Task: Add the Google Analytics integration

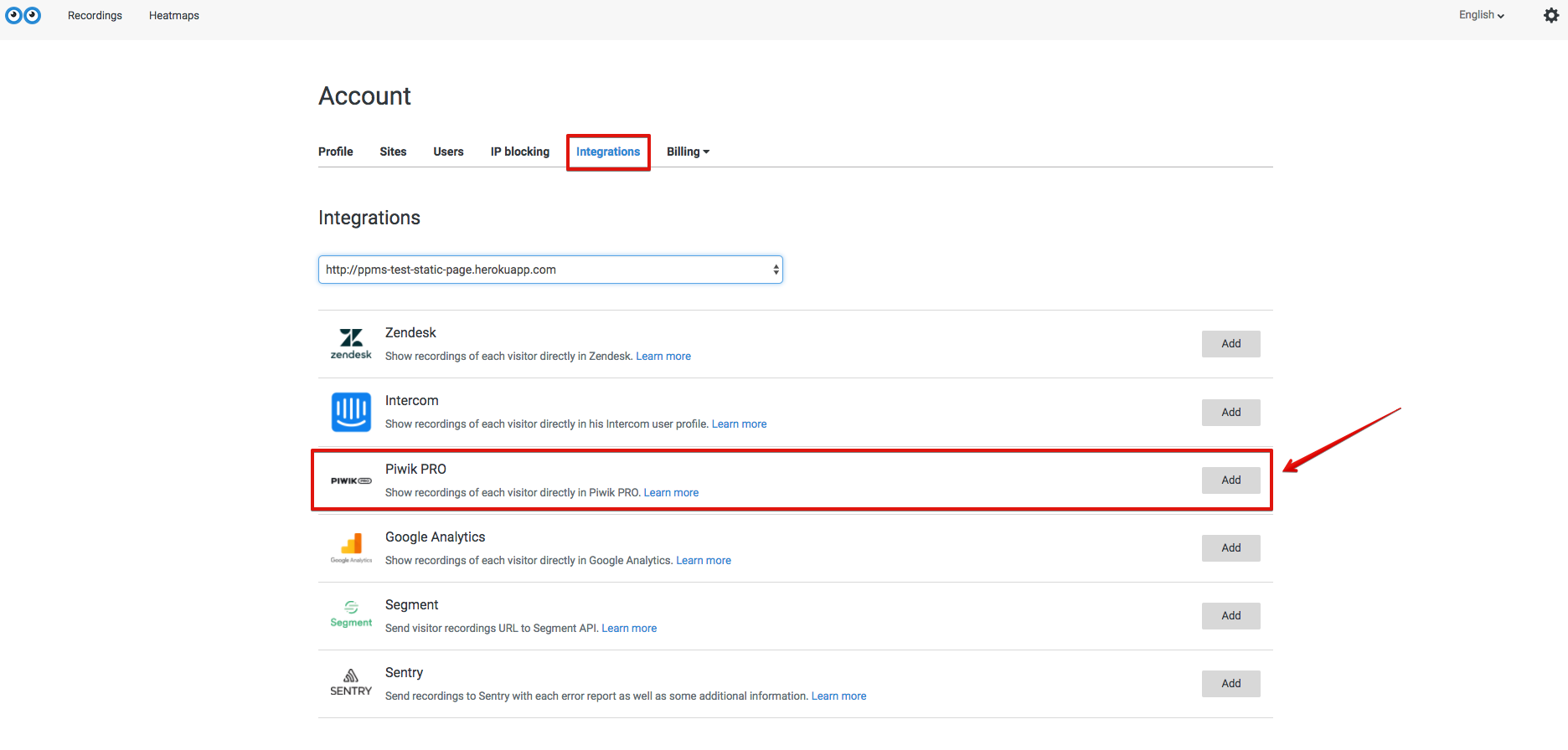Action: 1231,548
